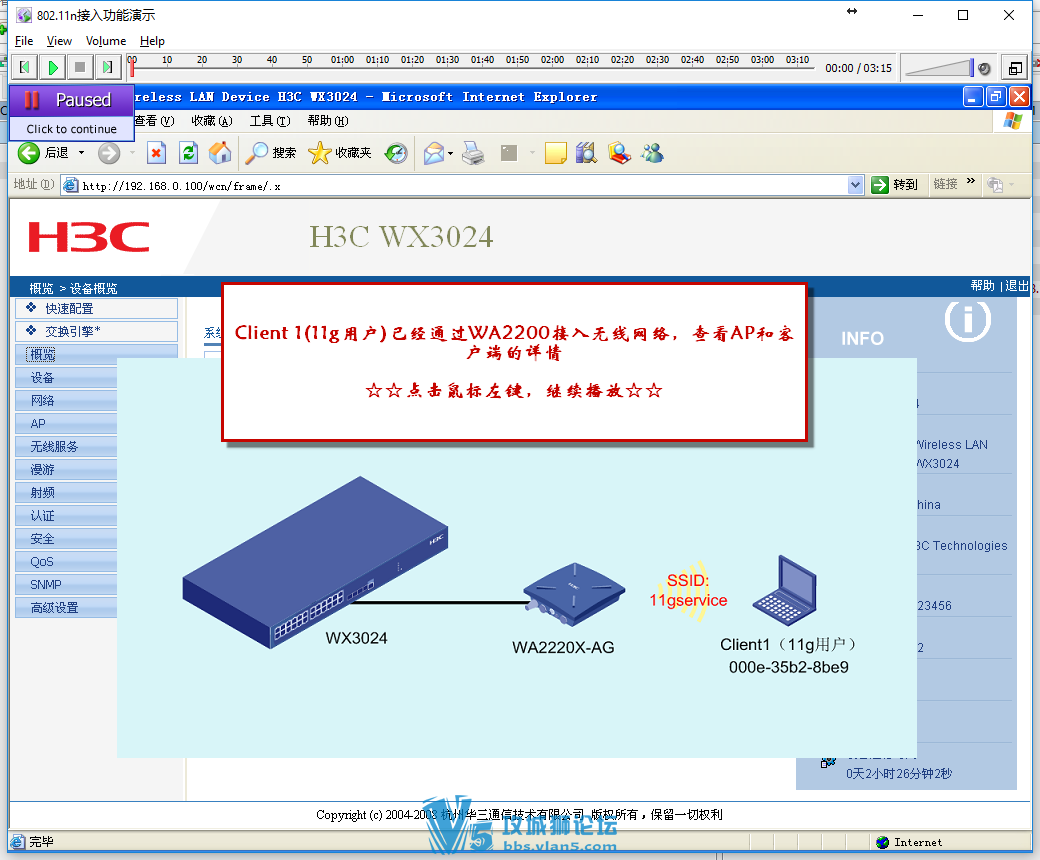The height and width of the screenshot is (860, 1040).
Task: Click the Messenger people icon
Action: click(652, 153)
